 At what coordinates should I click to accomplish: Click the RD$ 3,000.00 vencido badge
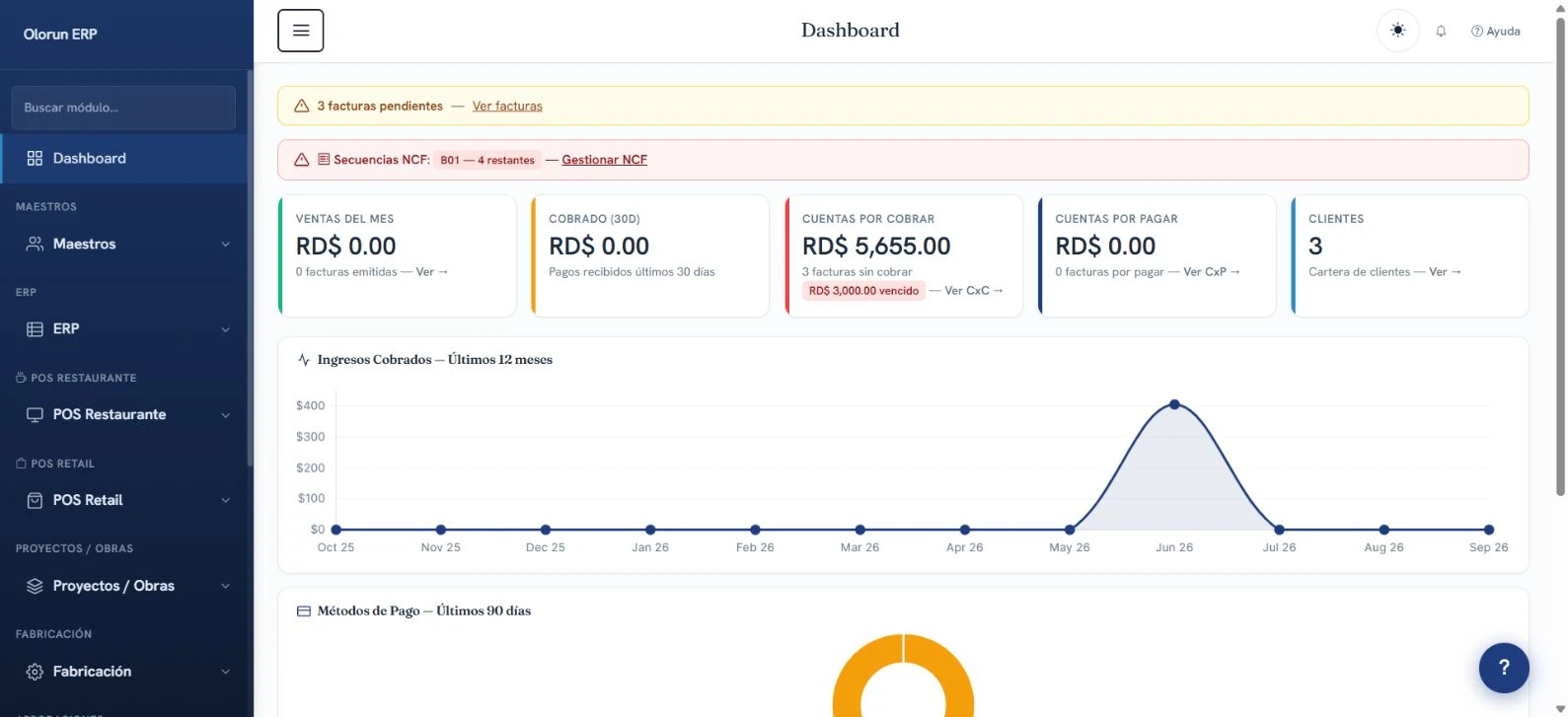coord(863,291)
